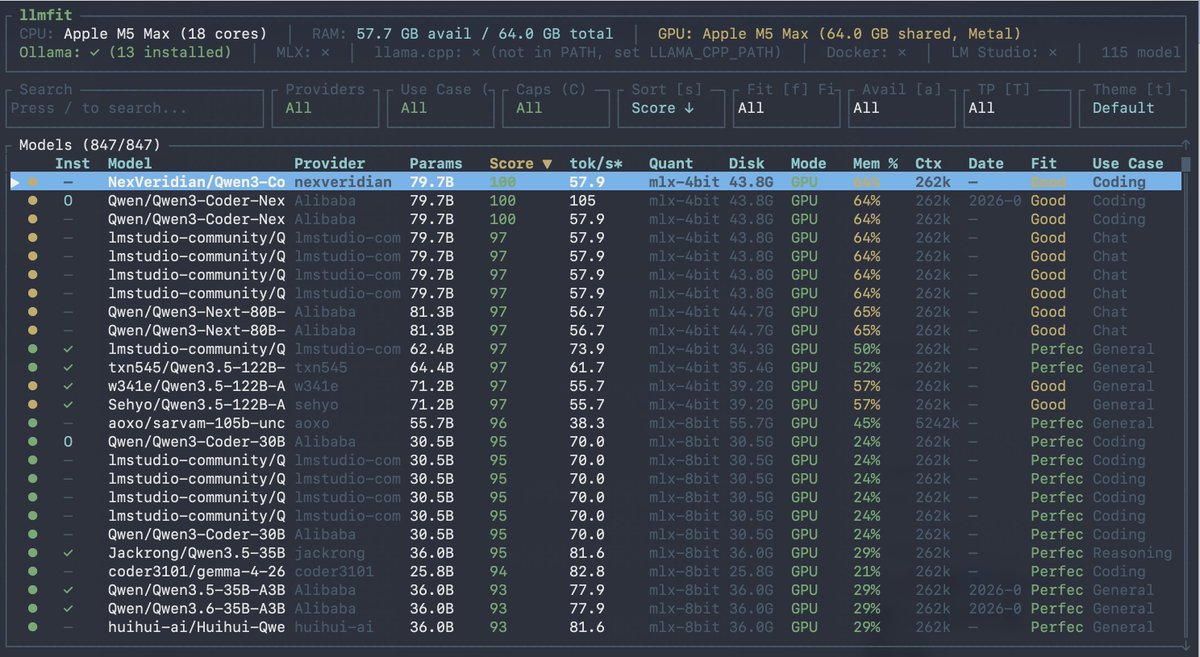Click the 25.8B params value
1200x657 pixels.
pos(432,572)
